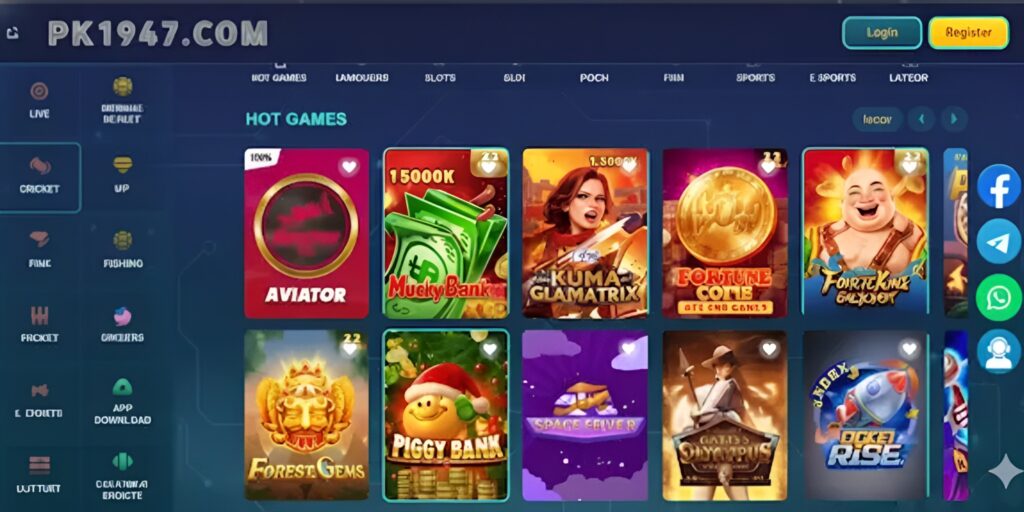Select the Cricket sidebar category
This screenshot has height=512, width=1024.
[x=40, y=177]
